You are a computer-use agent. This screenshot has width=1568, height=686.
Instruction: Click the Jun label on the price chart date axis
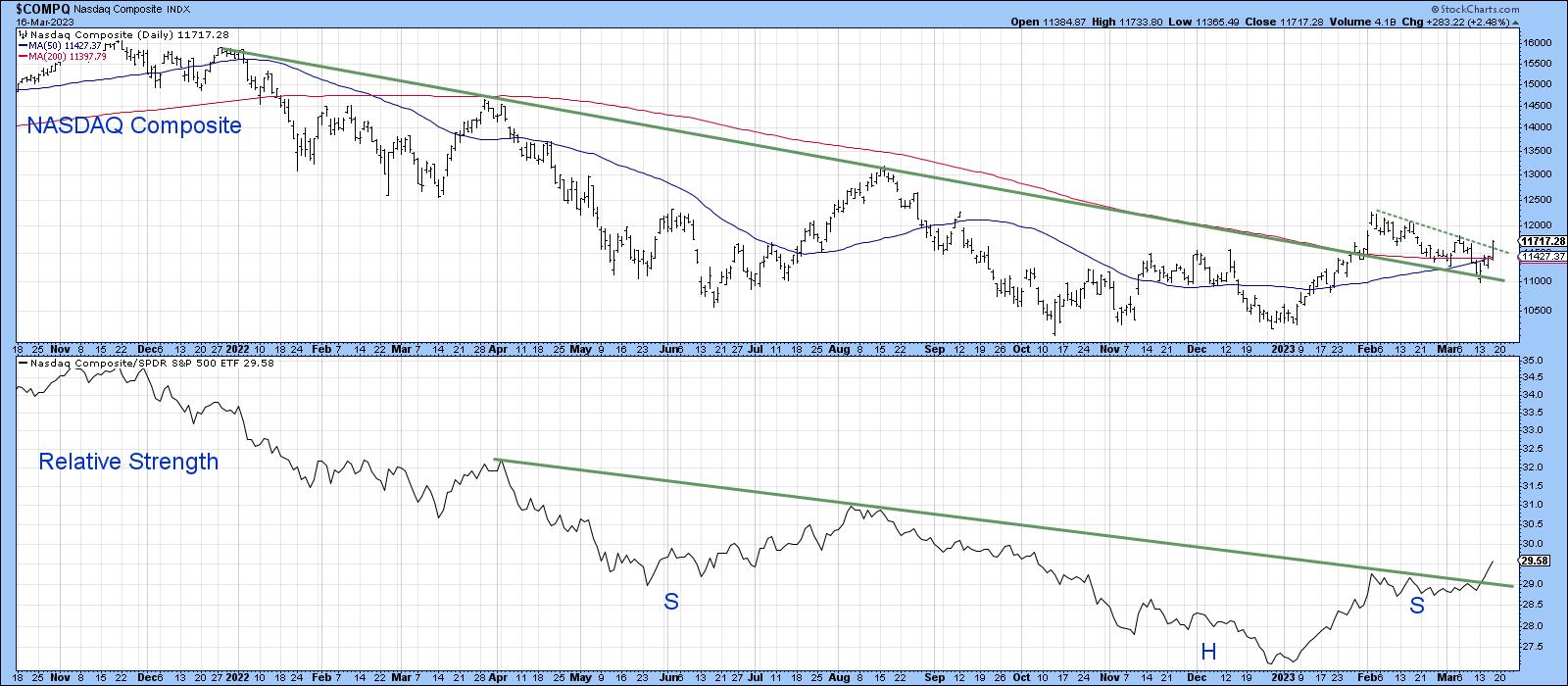[x=670, y=347]
